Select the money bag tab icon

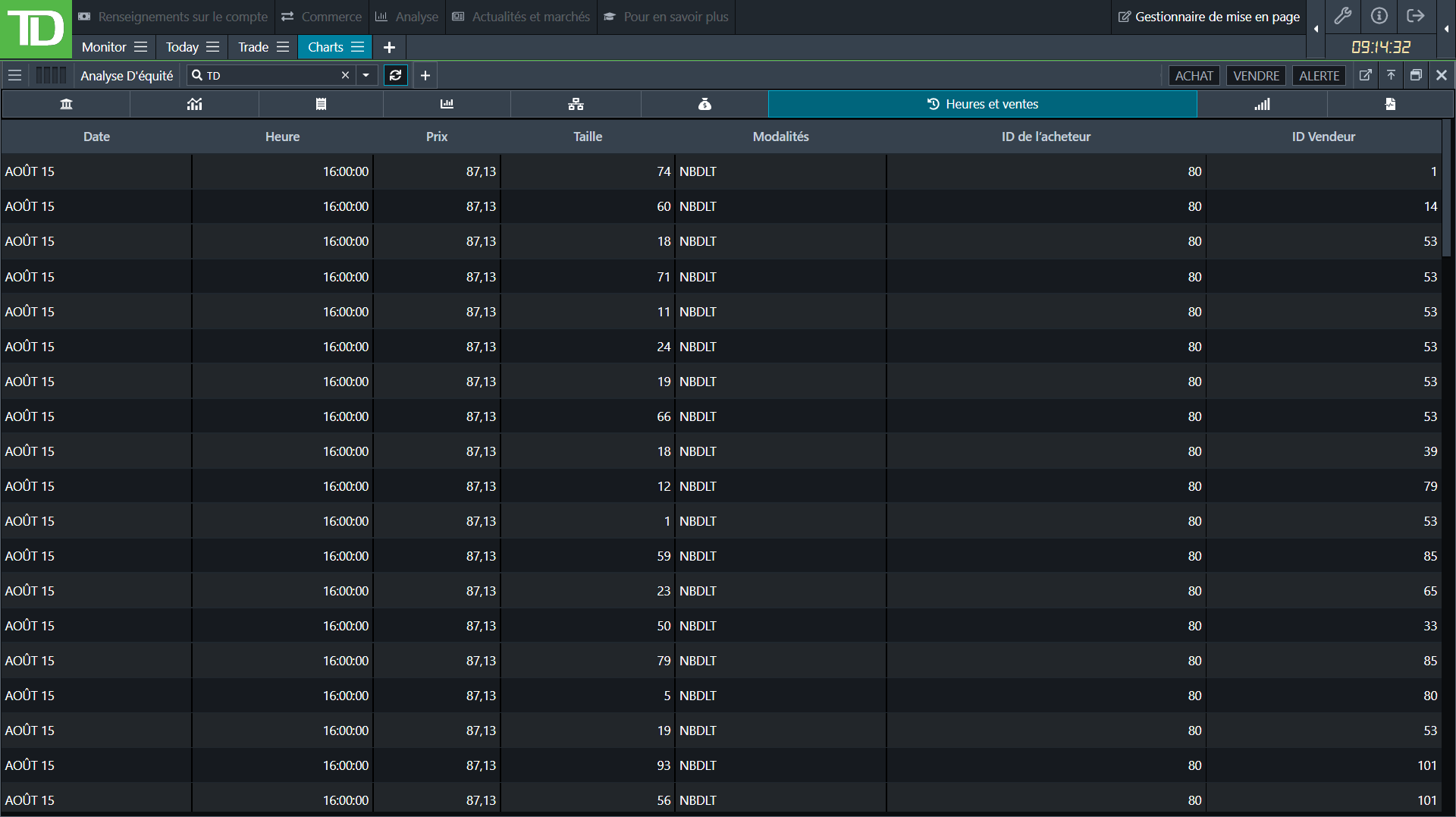704,104
